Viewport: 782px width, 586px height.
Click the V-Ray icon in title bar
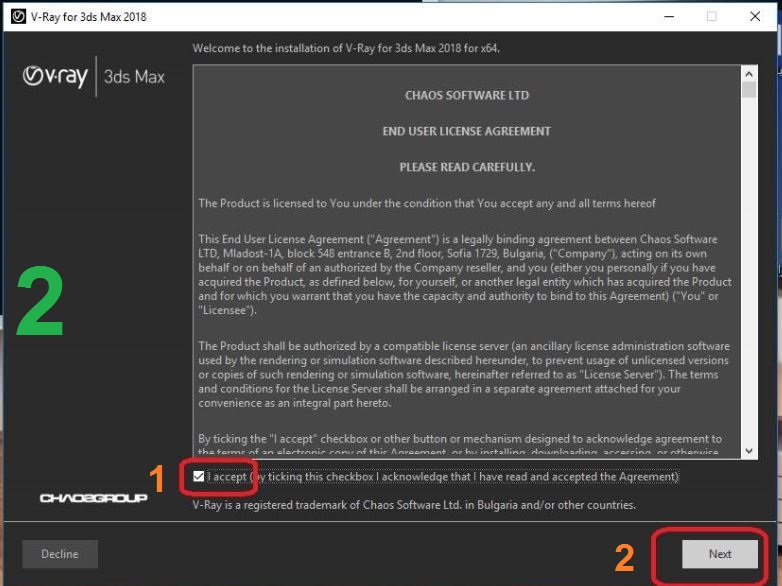18,16
